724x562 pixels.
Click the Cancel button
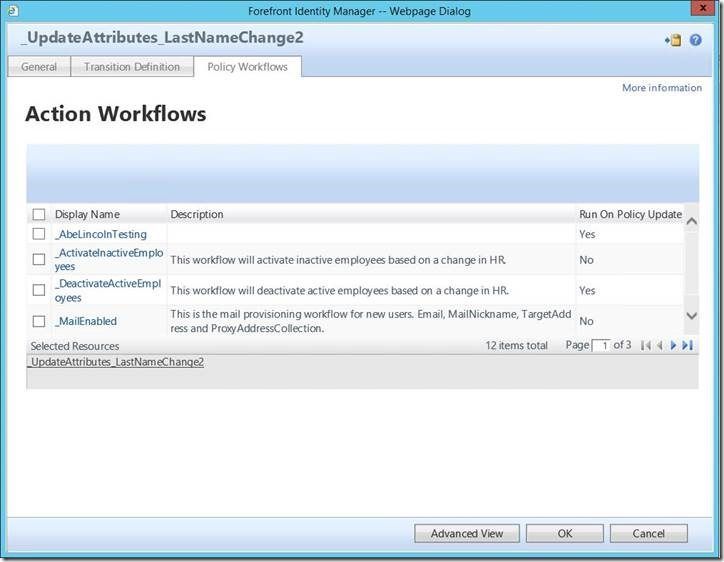click(649, 533)
